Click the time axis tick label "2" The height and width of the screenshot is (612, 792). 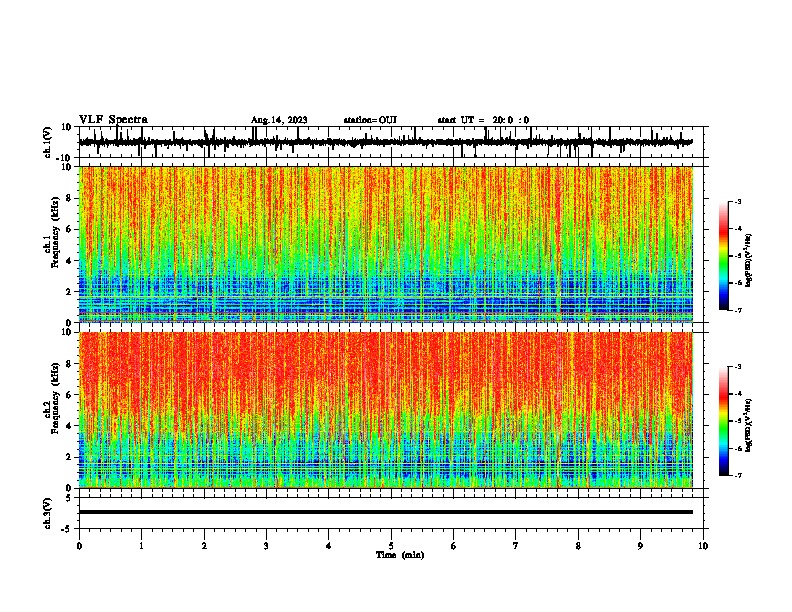point(204,546)
